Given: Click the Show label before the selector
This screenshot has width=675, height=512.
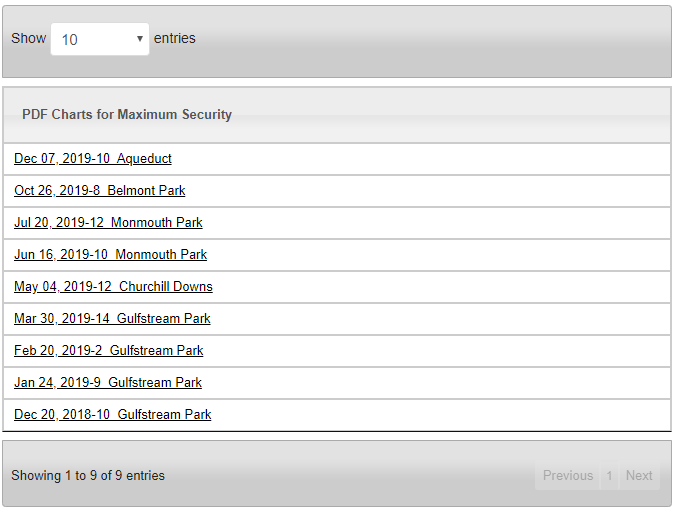Looking at the screenshot, I should click(x=29, y=39).
